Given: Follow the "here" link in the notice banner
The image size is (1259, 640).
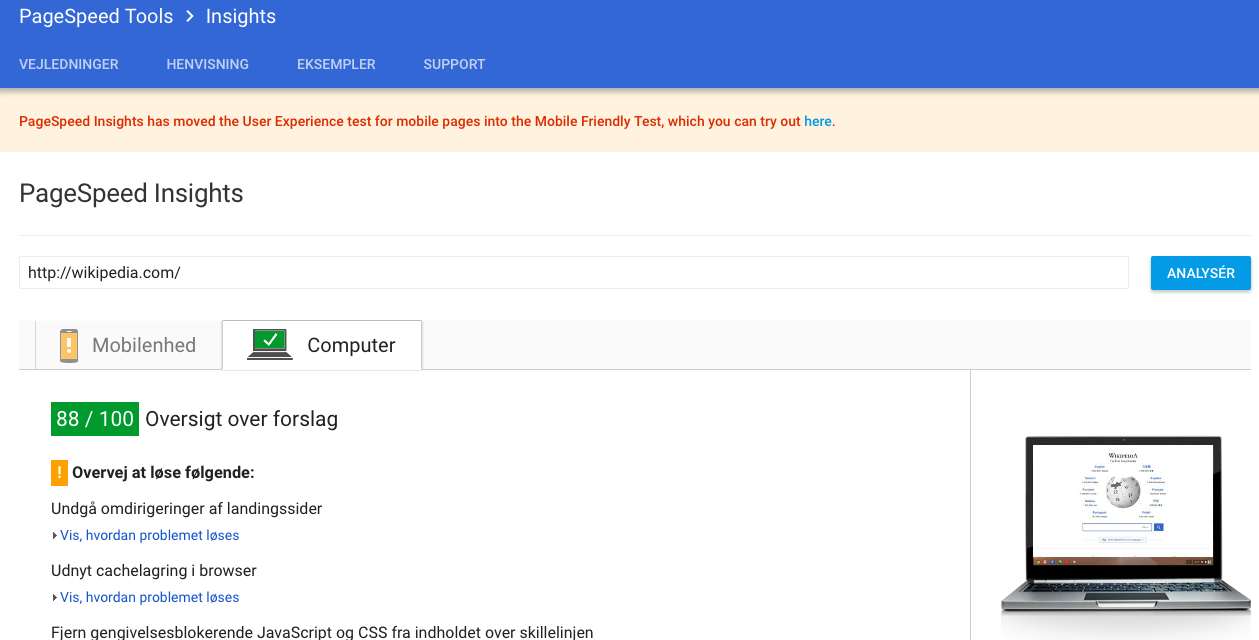Looking at the screenshot, I should click(x=817, y=121).
